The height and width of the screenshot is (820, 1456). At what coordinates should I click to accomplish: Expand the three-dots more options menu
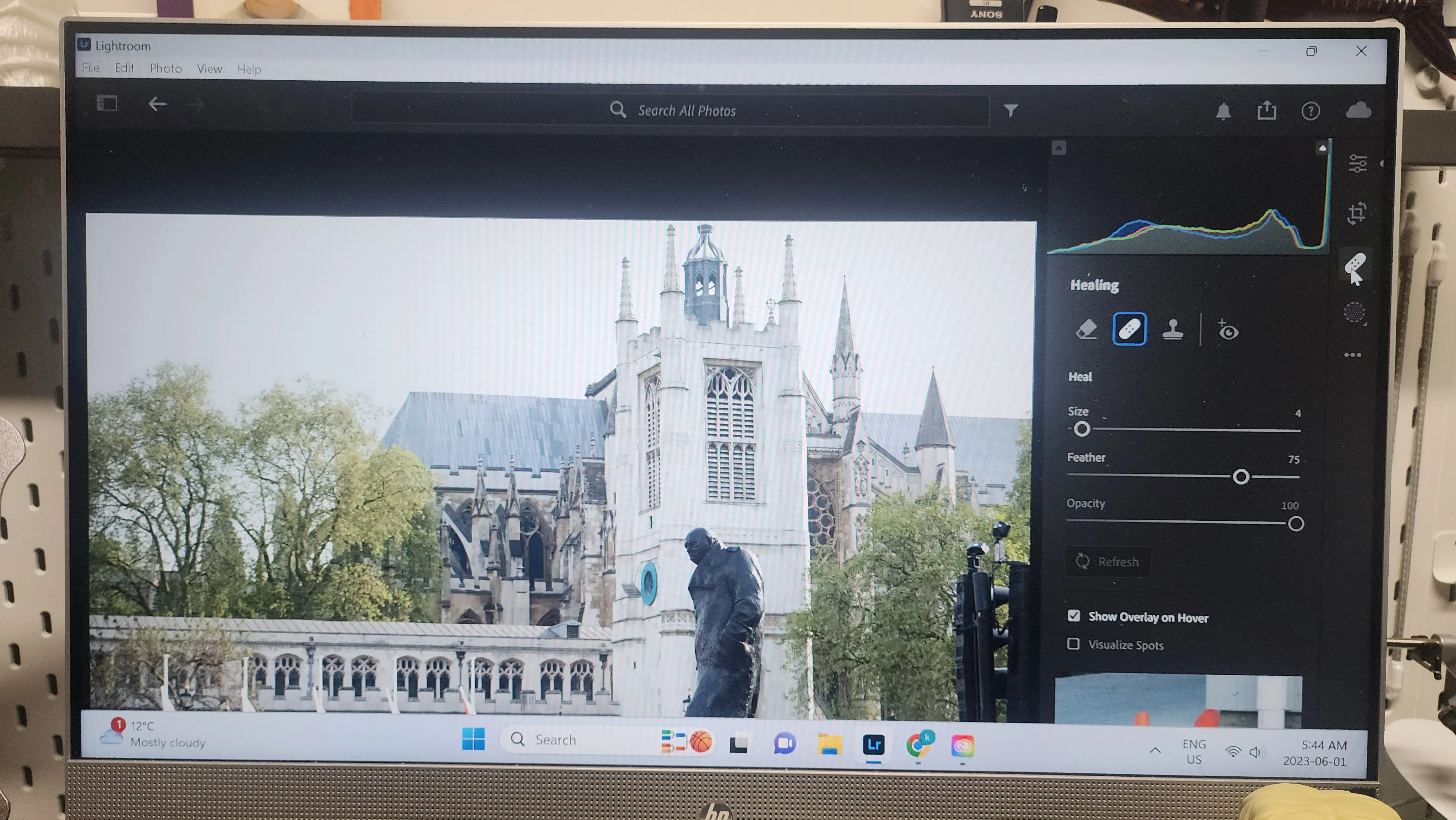(1352, 355)
